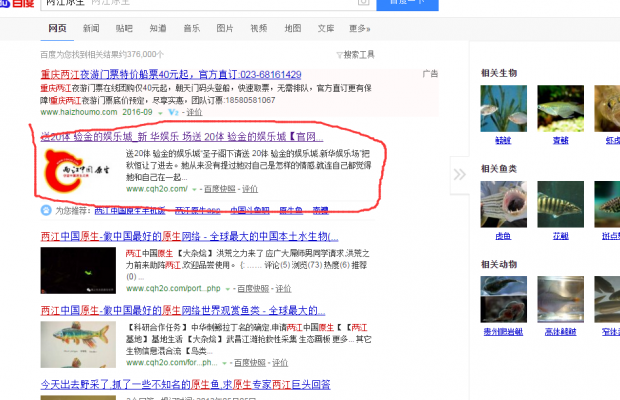Open the 地图 tab
This screenshot has width=620, height=400.
tap(293, 28)
